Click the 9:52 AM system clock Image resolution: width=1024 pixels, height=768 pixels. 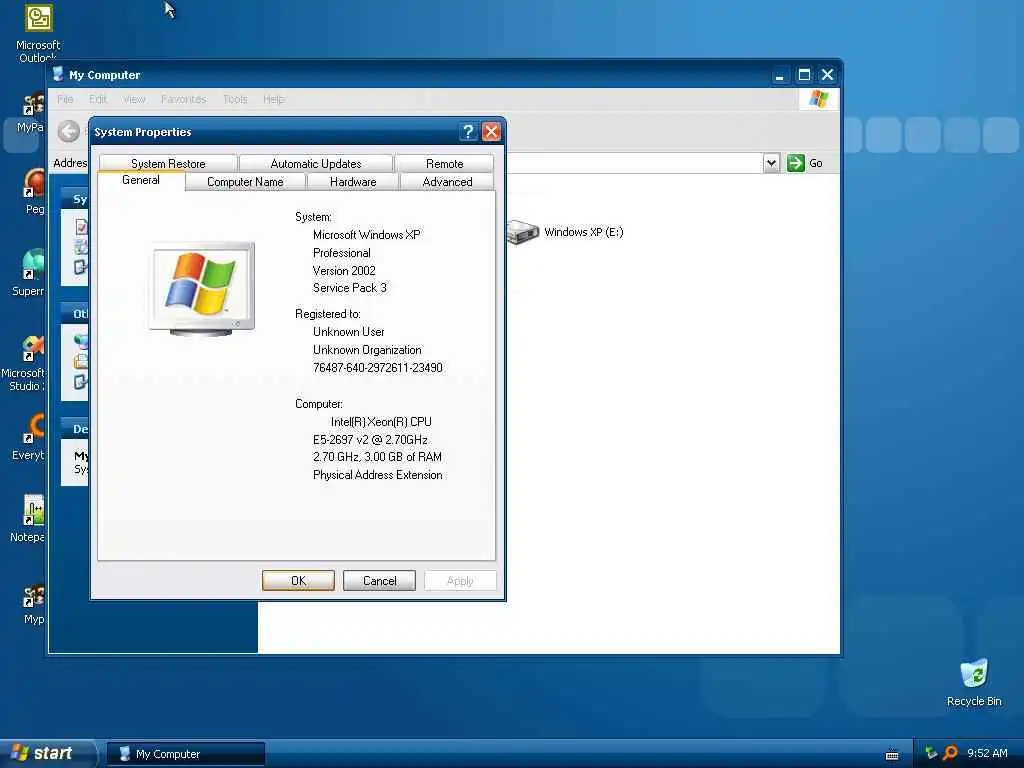click(987, 753)
